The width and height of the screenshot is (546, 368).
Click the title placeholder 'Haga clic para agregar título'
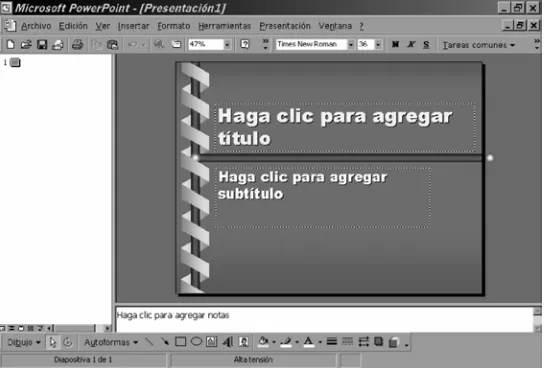(x=345, y=127)
